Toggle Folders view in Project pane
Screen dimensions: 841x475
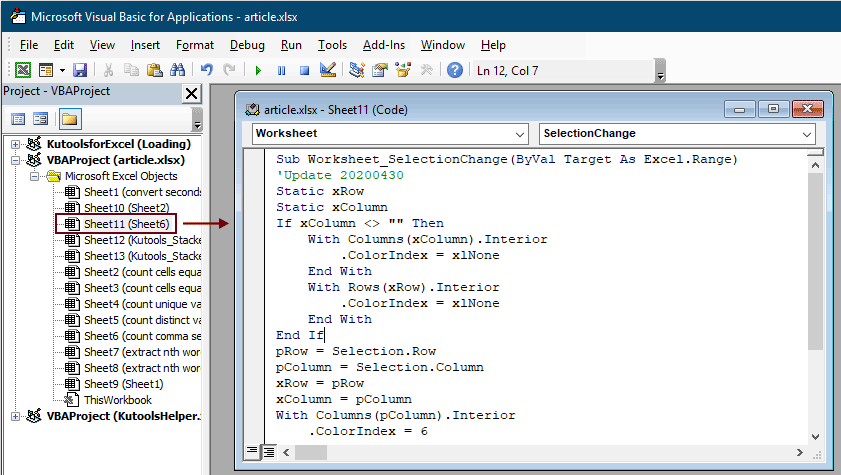click(69, 119)
